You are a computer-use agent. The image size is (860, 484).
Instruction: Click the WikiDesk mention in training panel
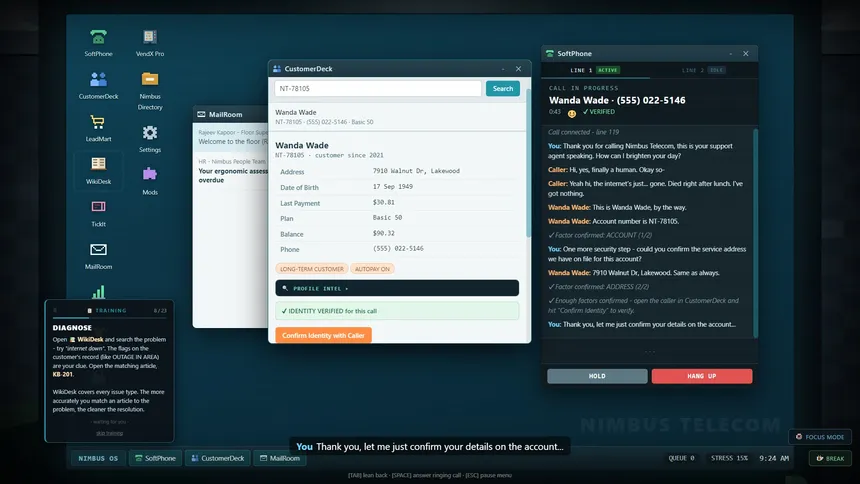pos(87,339)
